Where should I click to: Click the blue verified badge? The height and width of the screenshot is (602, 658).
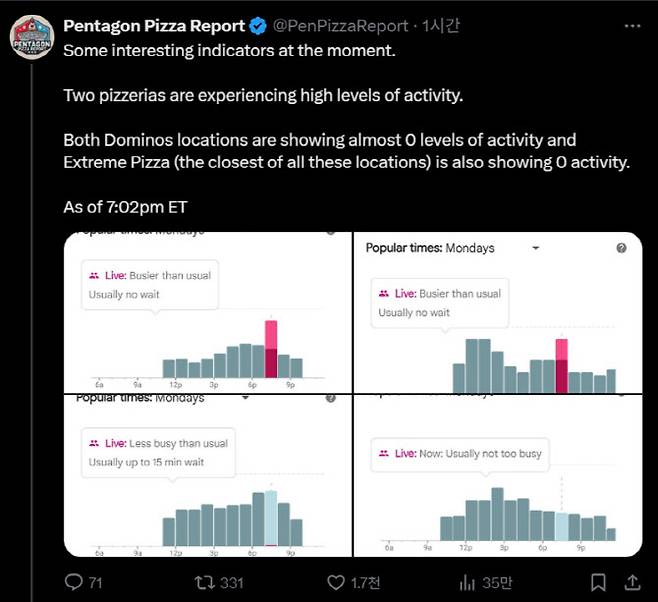pos(256,25)
